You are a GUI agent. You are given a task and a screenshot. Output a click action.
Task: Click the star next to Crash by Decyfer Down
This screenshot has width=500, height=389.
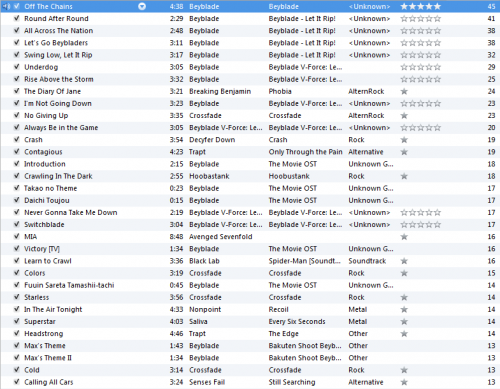[x=404, y=140]
